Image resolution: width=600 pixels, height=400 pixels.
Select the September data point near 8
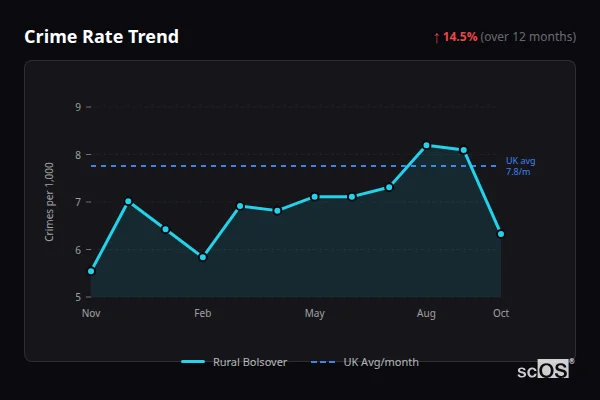[463, 150]
